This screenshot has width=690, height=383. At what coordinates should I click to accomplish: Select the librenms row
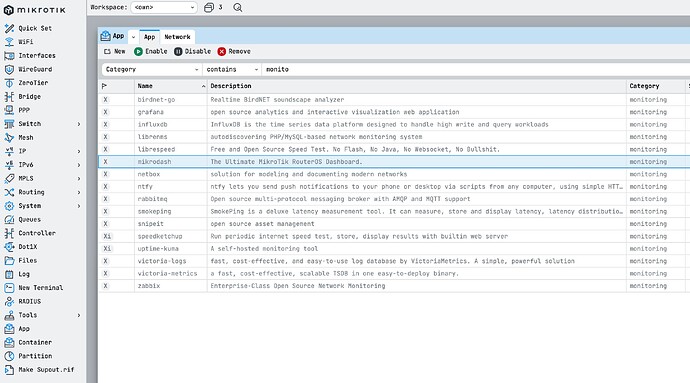pos(394,137)
